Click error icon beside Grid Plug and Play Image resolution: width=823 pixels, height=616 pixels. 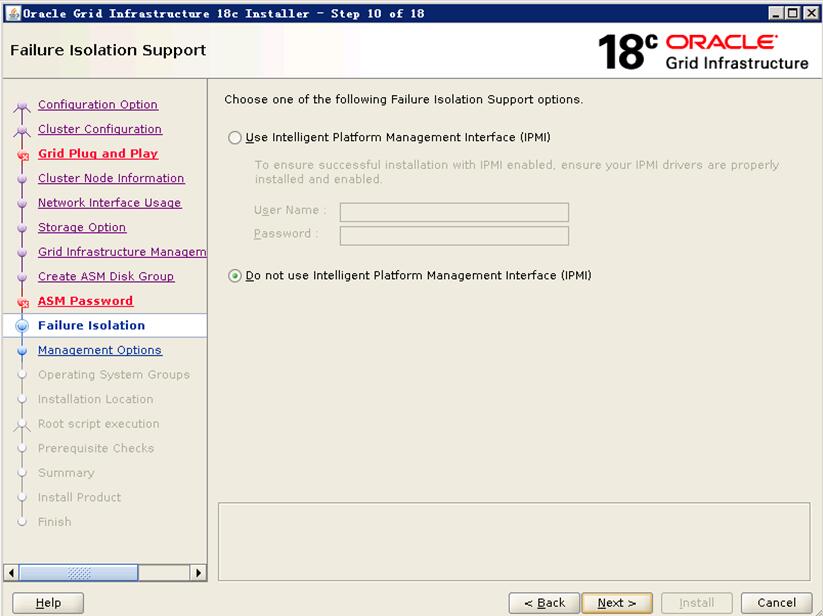pos(23,155)
